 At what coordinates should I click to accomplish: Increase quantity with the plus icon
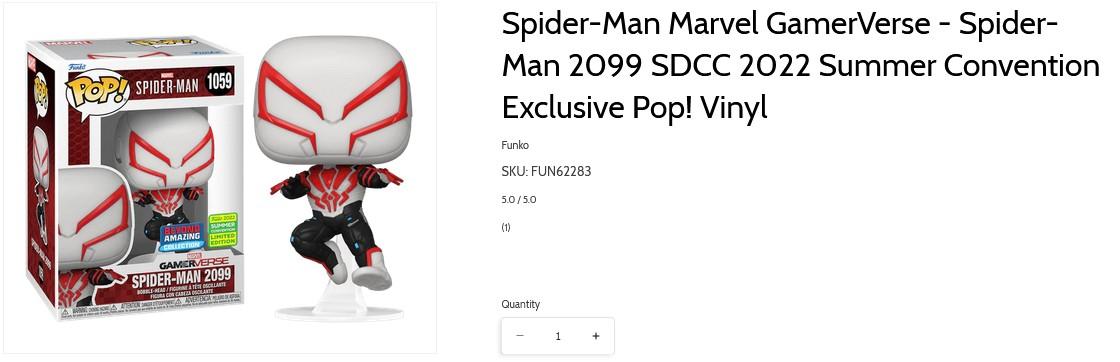point(596,336)
